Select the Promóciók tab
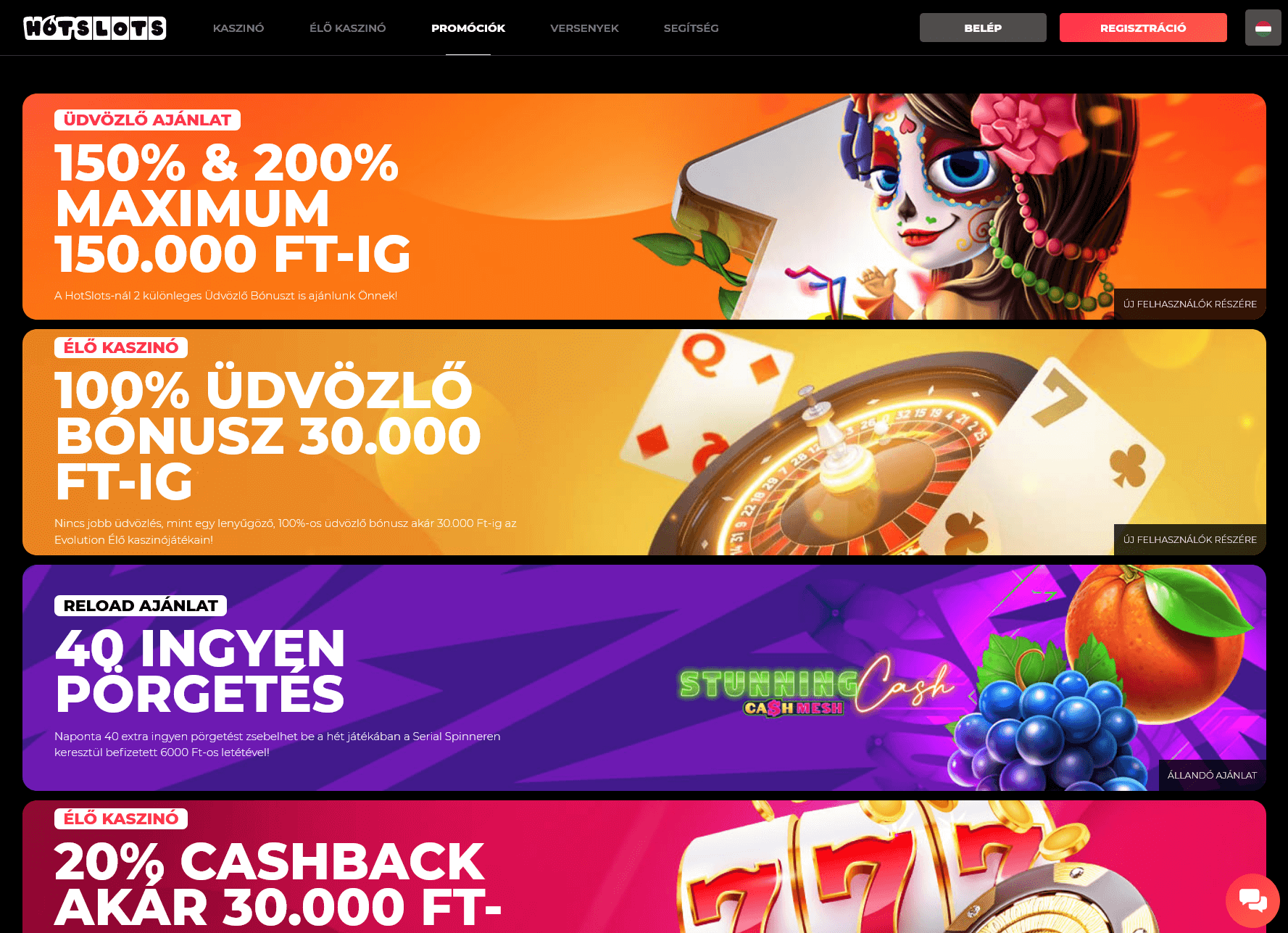1288x933 pixels. 468,28
